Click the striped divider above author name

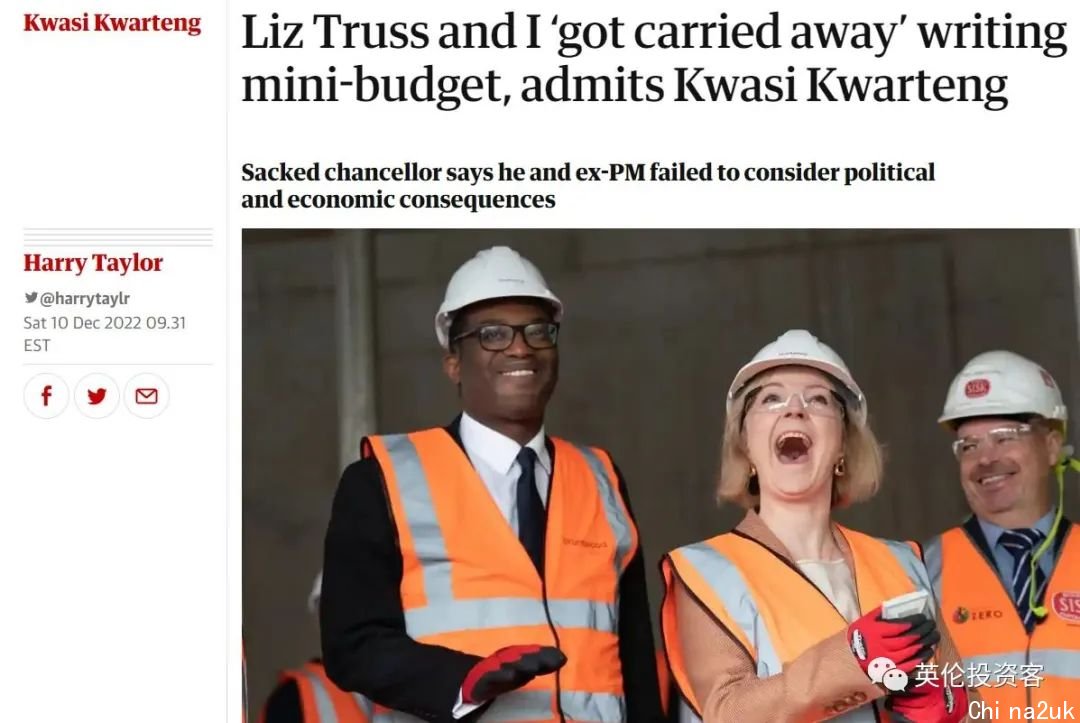pyautogui.click(x=118, y=238)
